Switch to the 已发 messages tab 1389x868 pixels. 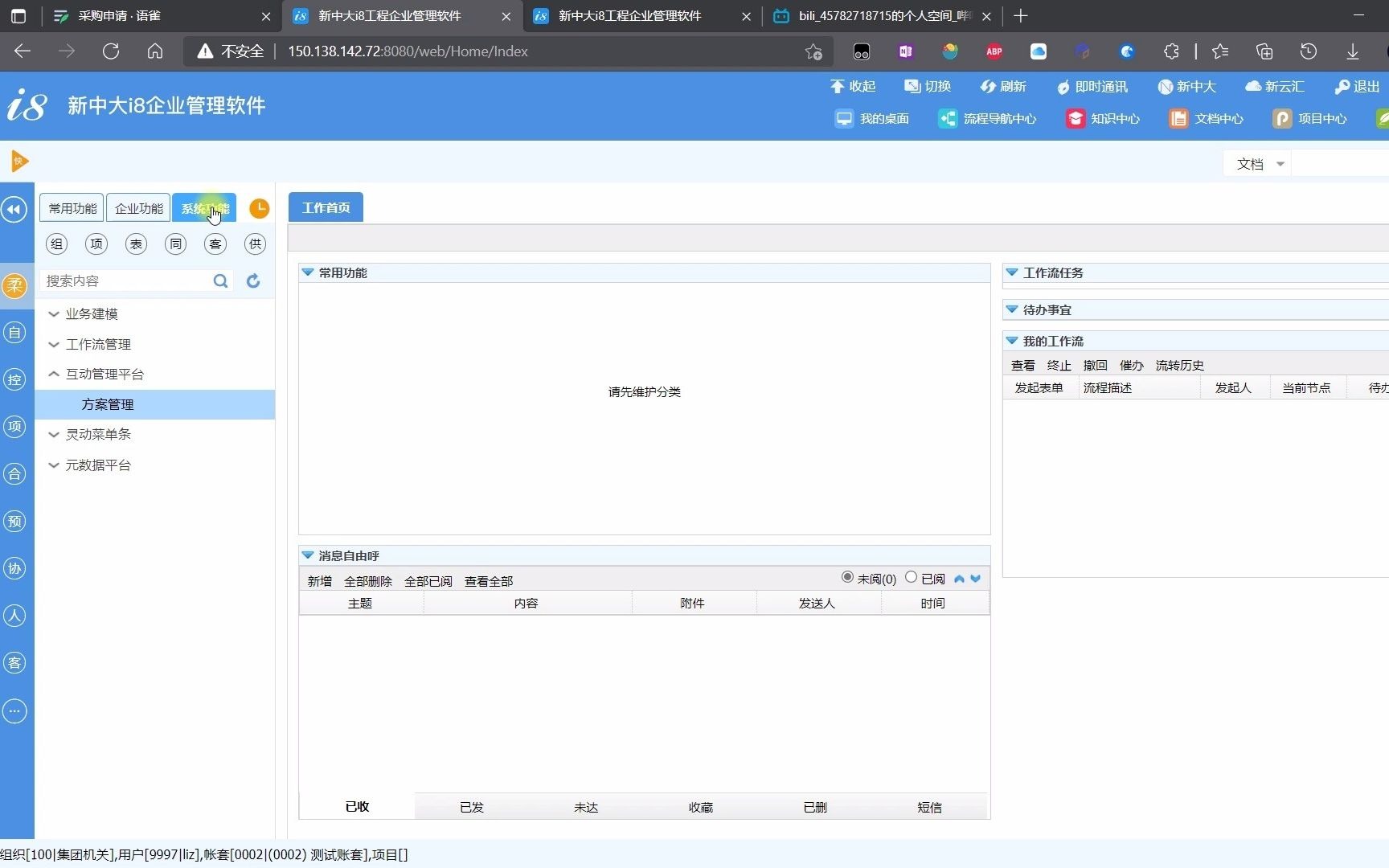(x=472, y=807)
